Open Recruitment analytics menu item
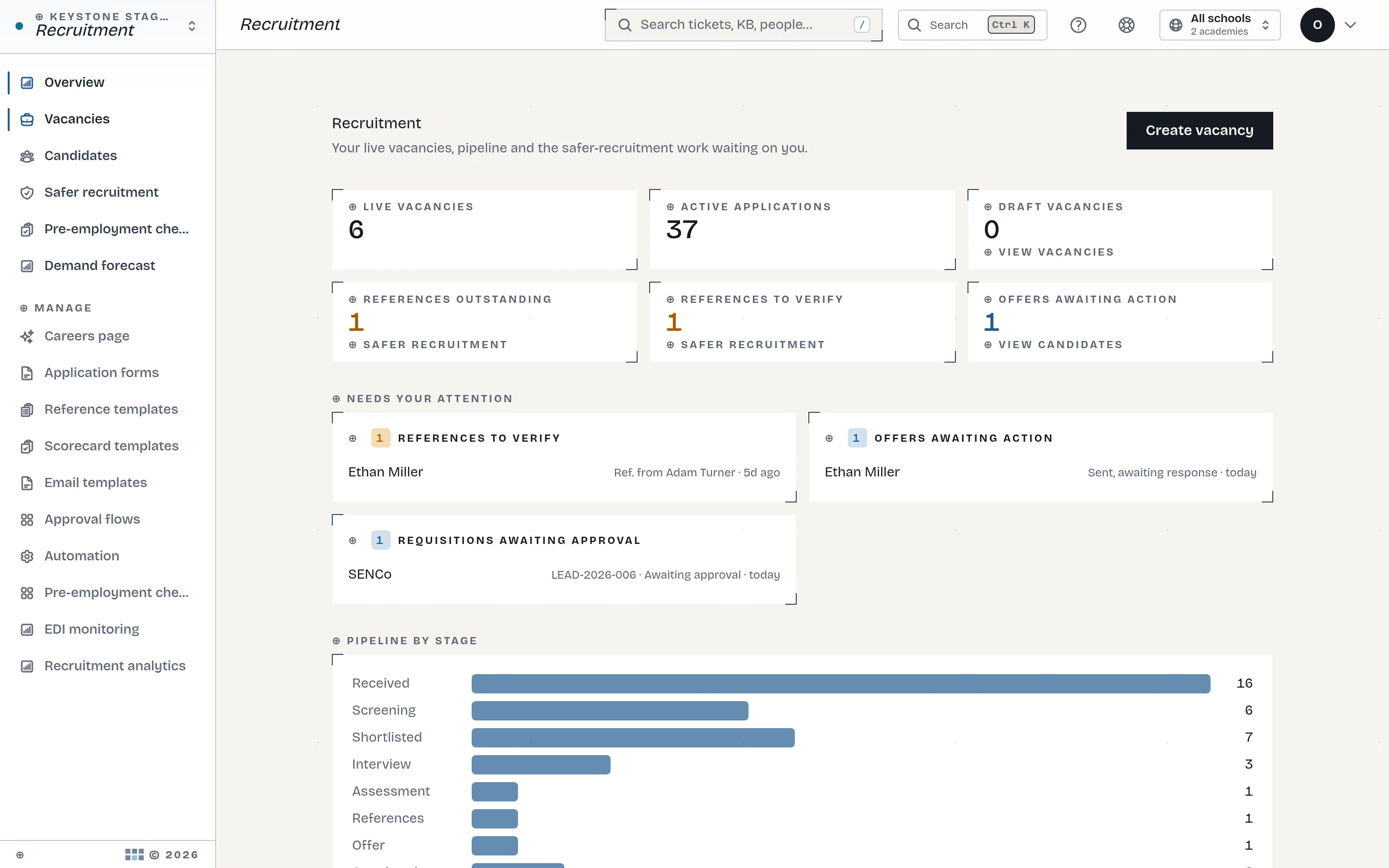 115,666
